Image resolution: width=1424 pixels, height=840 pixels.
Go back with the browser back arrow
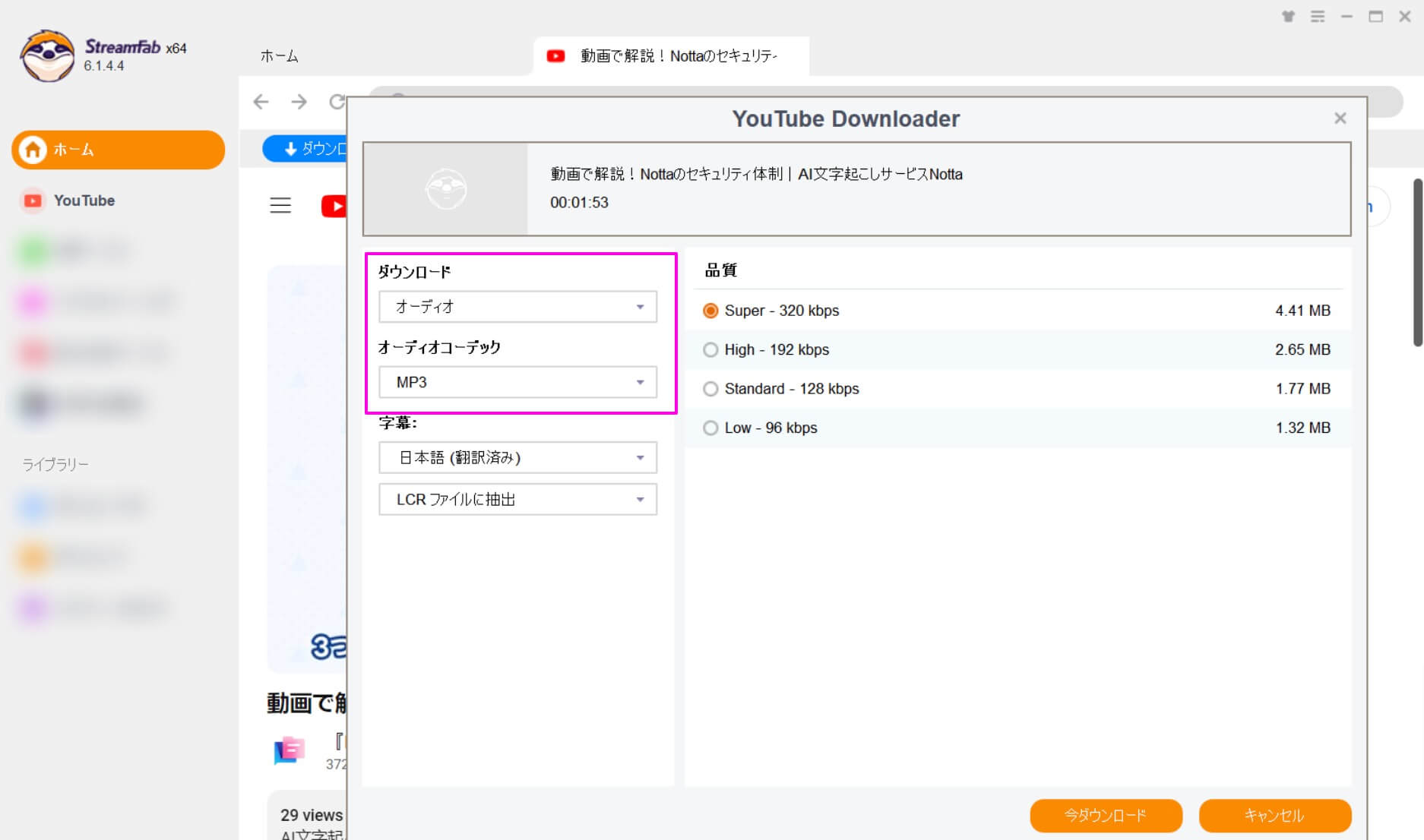[261, 102]
